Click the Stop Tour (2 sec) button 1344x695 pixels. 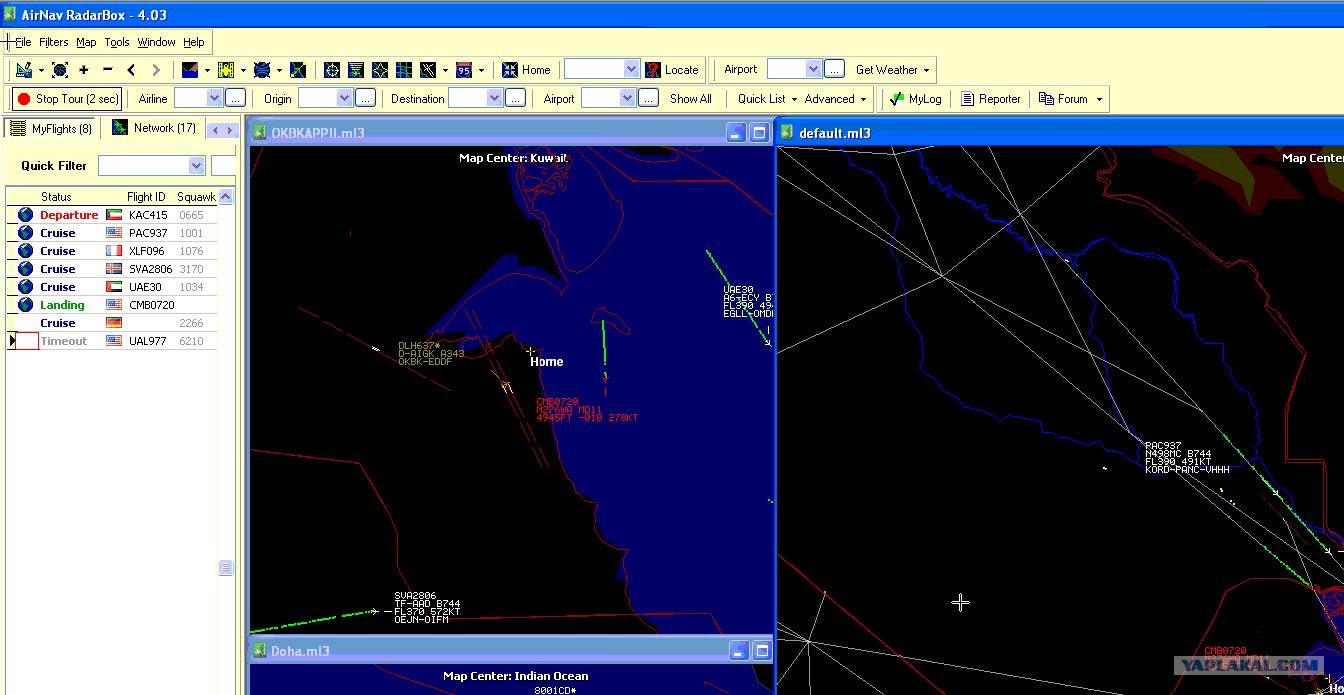coord(67,99)
